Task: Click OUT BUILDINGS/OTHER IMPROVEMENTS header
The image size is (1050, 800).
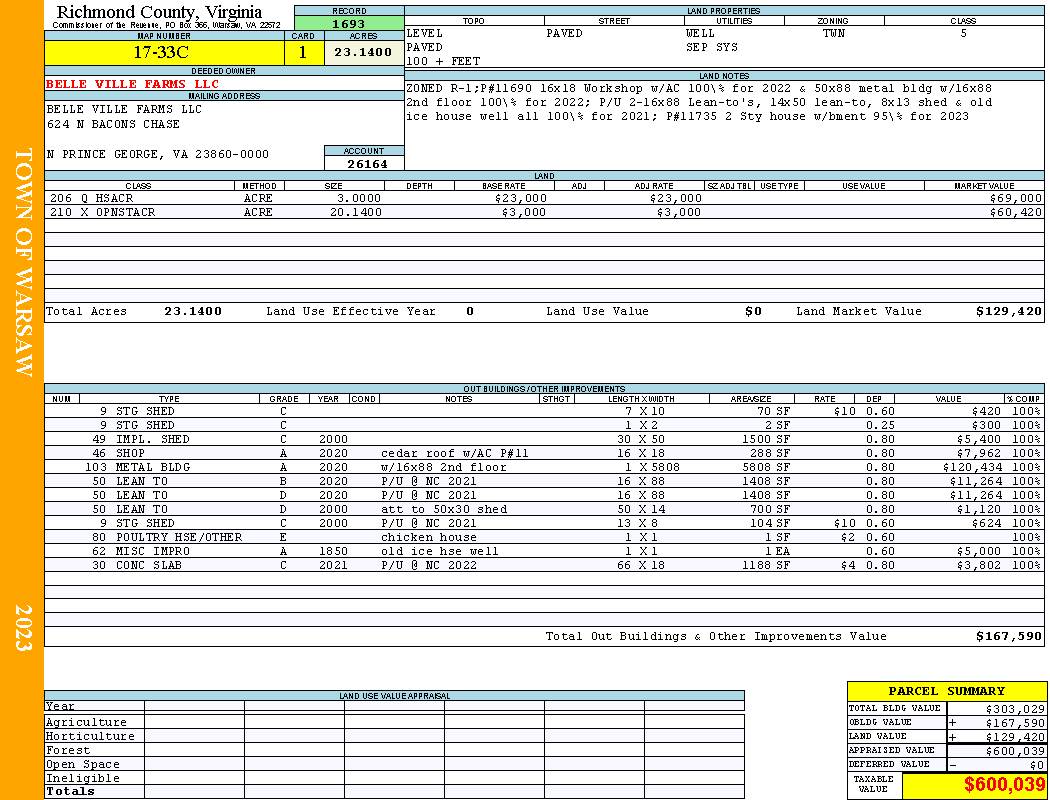Action: click(x=544, y=389)
